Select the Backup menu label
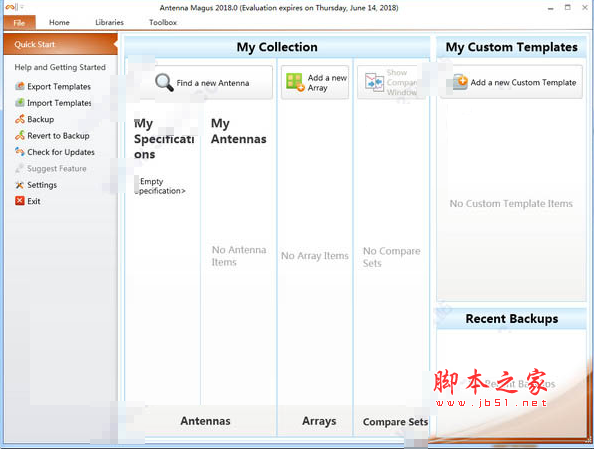Viewport: 594px width, 449px height. 41,119
